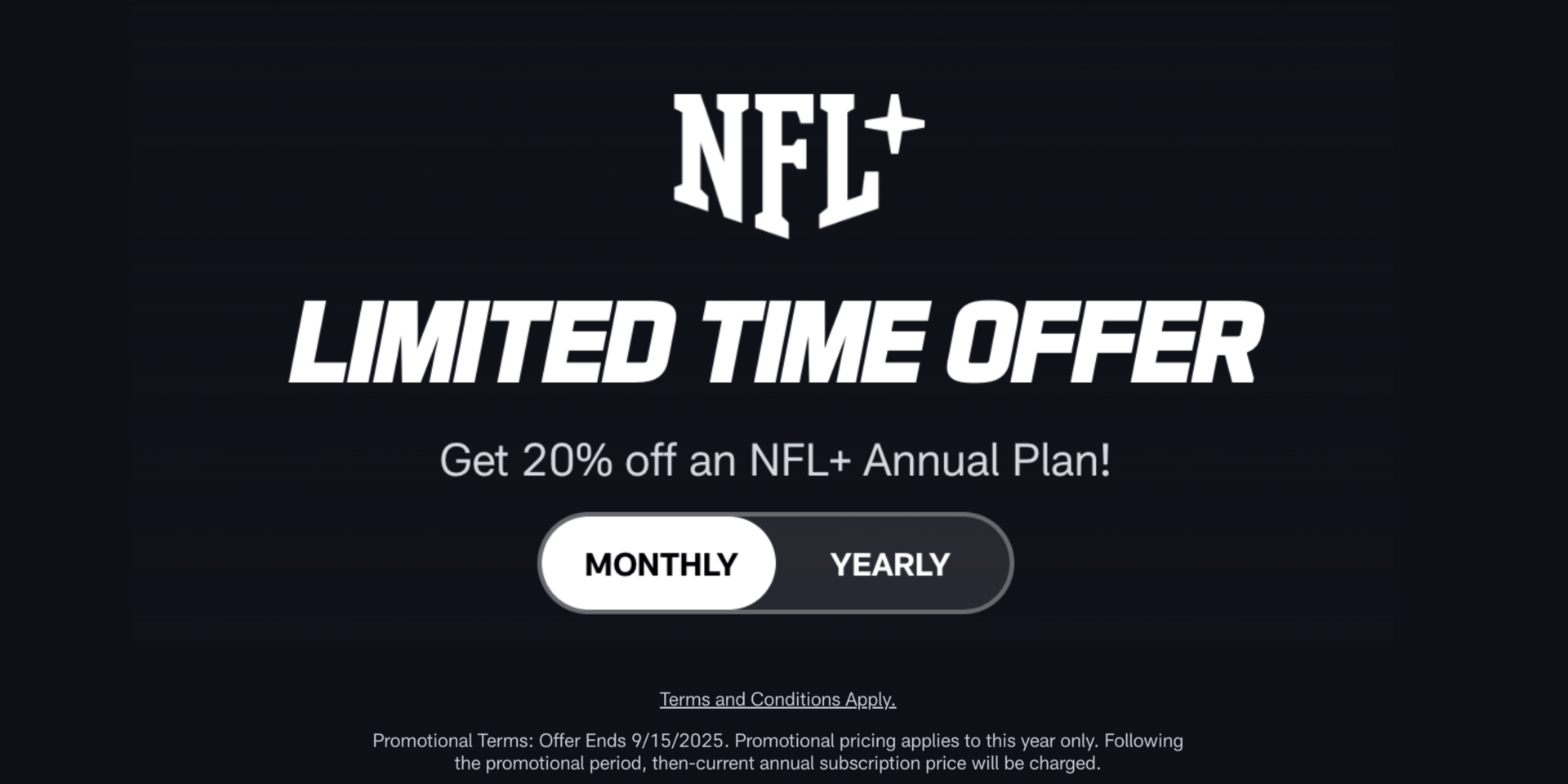The width and height of the screenshot is (1568, 784).
Task: Click the Offer Ends 9/15/2025 text
Action: click(631, 741)
